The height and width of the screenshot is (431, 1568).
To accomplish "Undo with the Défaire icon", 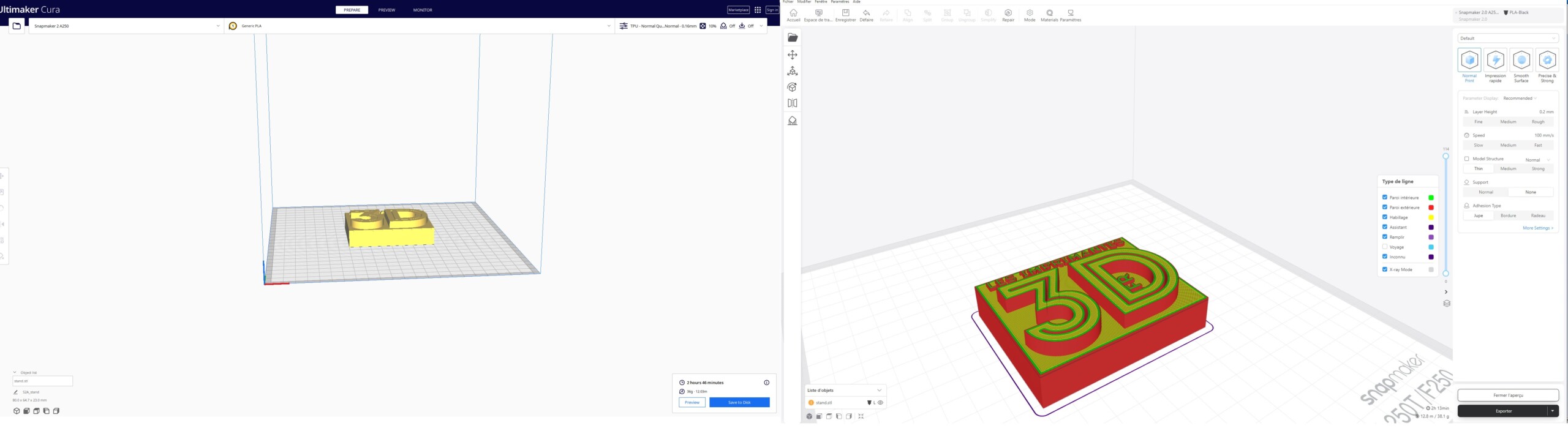I will (866, 13).
